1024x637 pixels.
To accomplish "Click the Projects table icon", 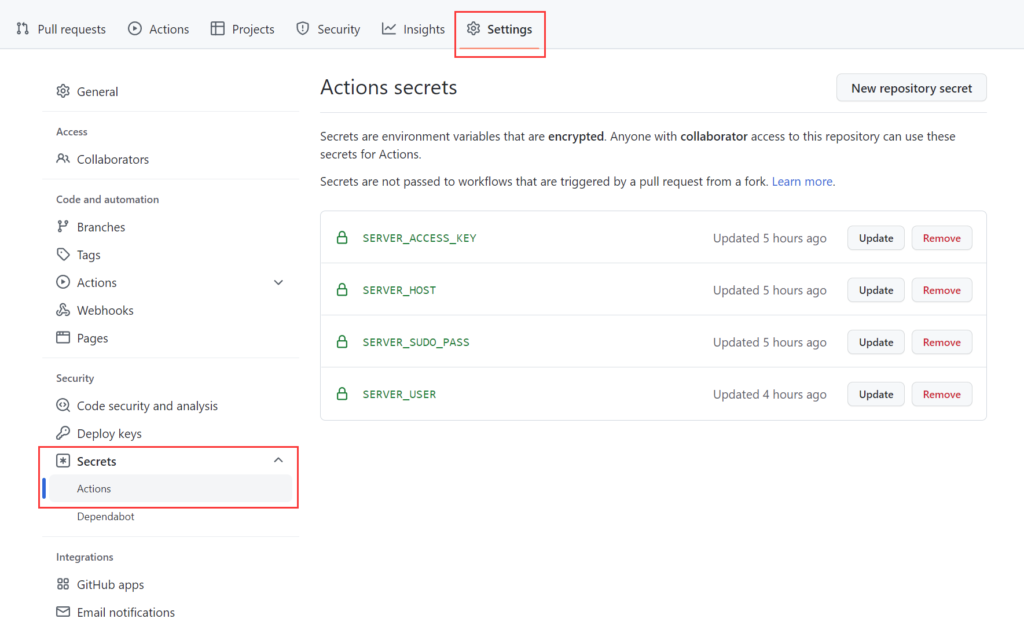I will (x=217, y=29).
